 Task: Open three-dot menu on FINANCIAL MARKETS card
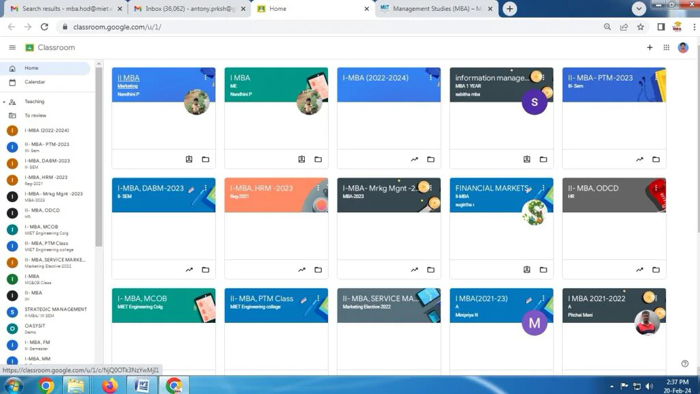click(543, 188)
